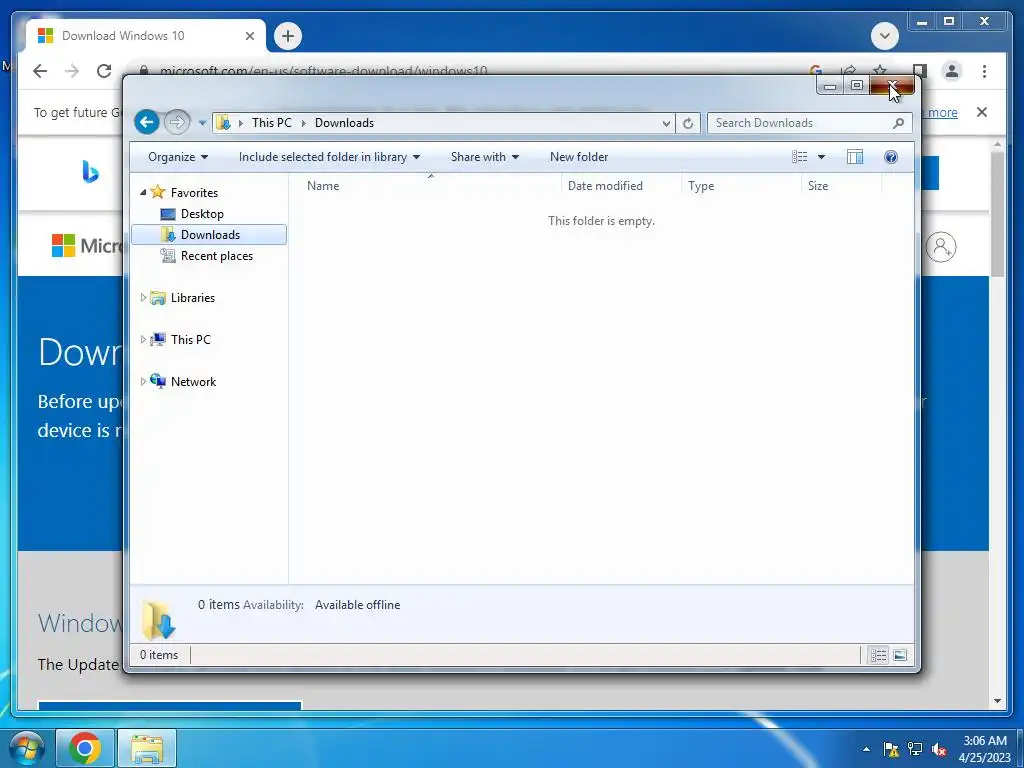Switch to large icons view via status bar icon
The width and height of the screenshot is (1024, 768).
900,655
